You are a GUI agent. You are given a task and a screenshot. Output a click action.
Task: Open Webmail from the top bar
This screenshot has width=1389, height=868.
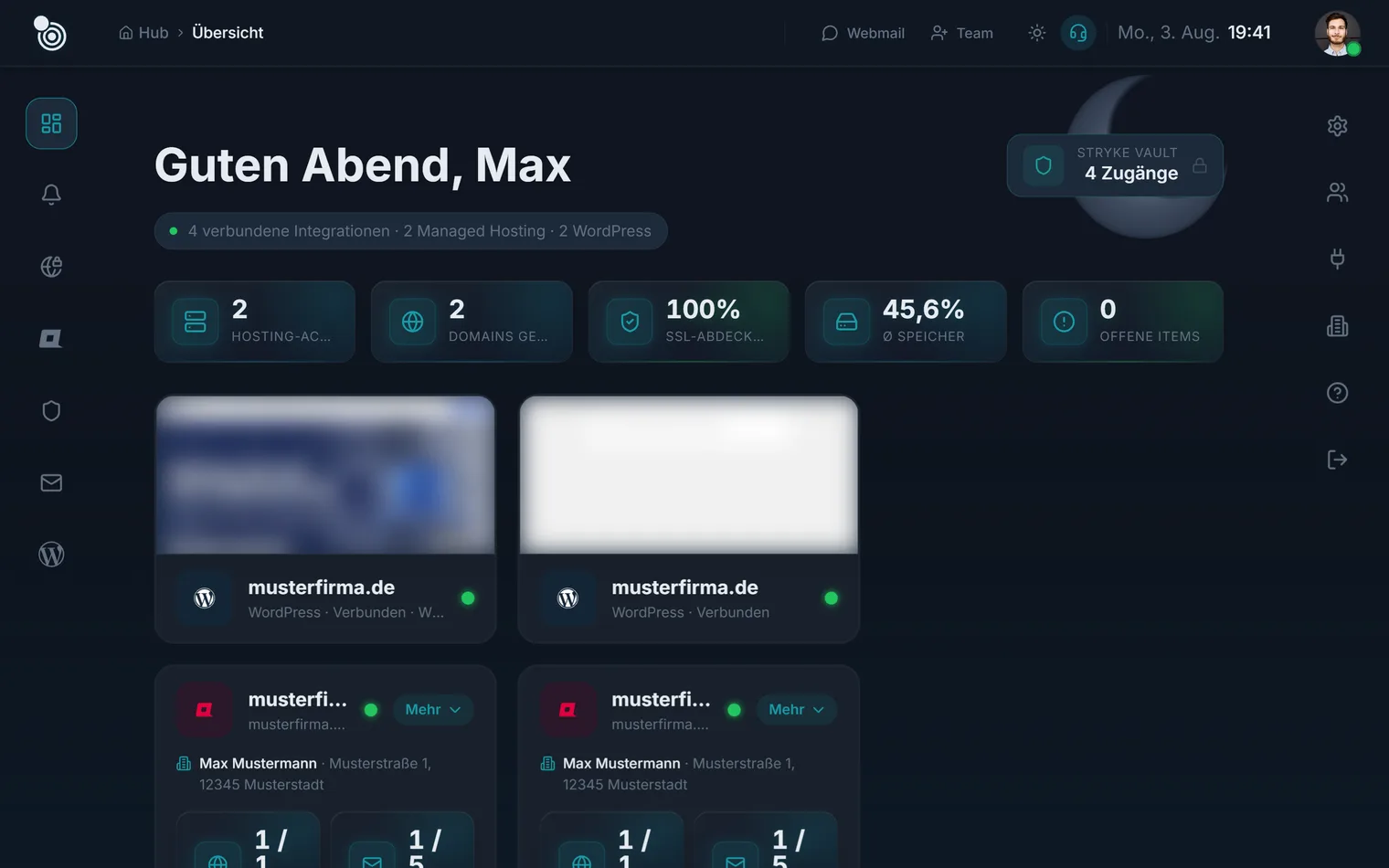tap(863, 33)
